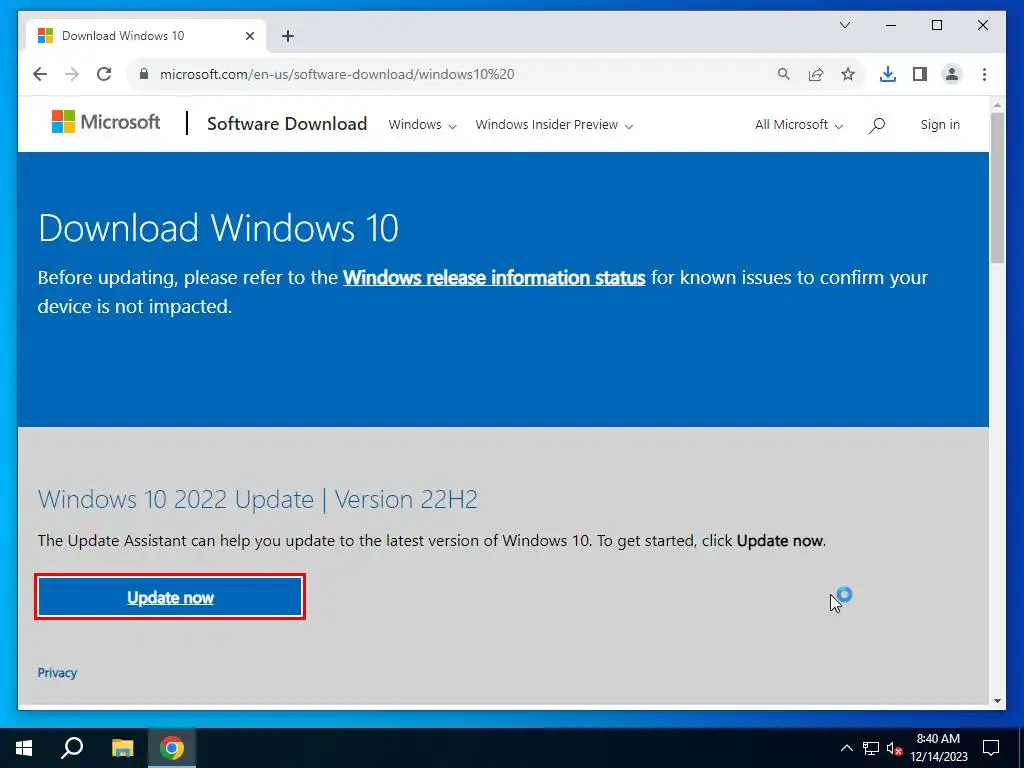
Task: Open a new tab with plus button
Action: [x=288, y=36]
